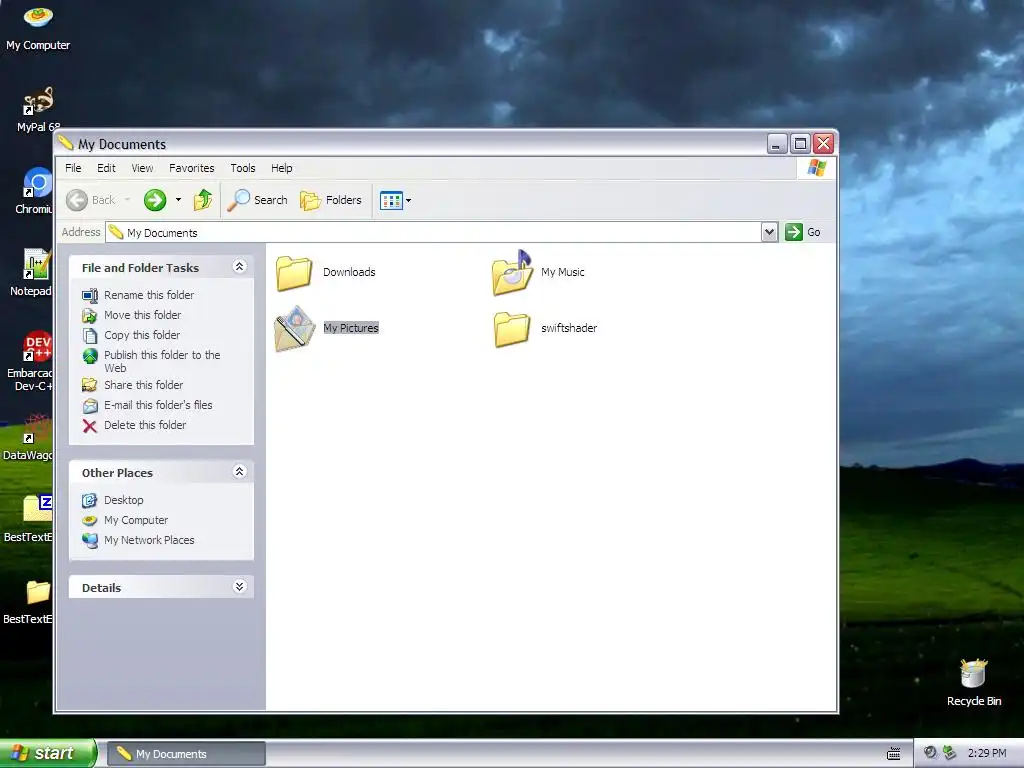Select the Recycle Bin desktop icon
The width and height of the screenshot is (1024, 768).
pos(974,682)
